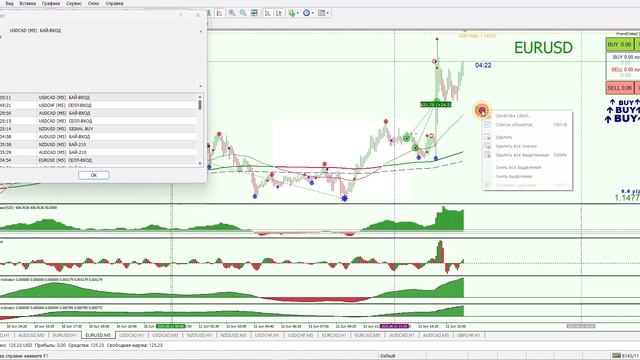Click the red SELL 0.06 button
This screenshot has width=640, height=360.
tap(620, 88)
